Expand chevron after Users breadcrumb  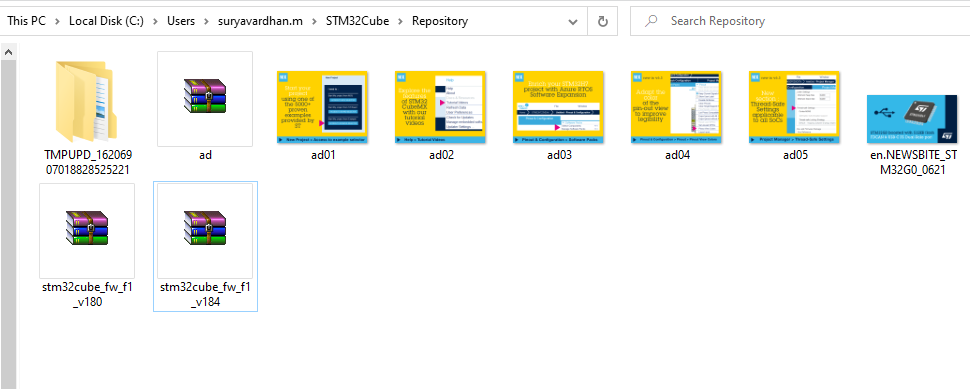(207, 22)
